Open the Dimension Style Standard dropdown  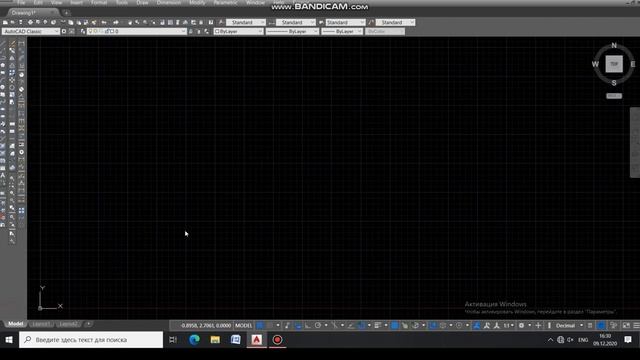click(296, 22)
